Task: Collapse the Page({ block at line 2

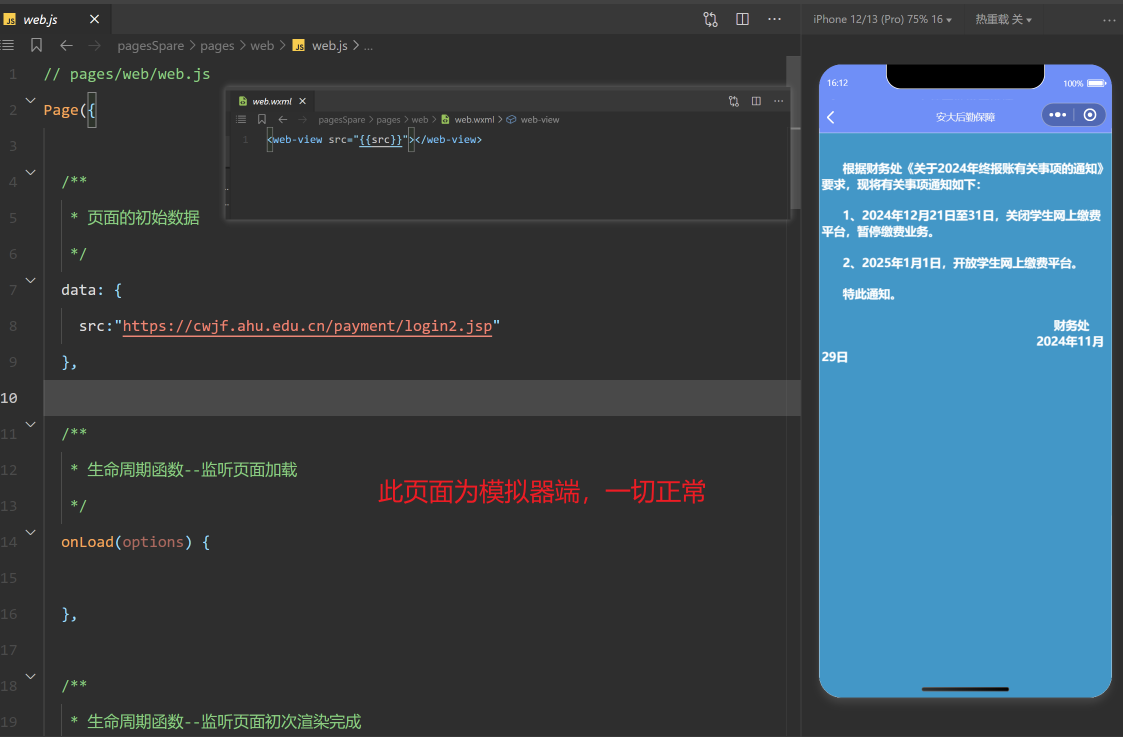Action: pyautogui.click(x=31, y=100)
